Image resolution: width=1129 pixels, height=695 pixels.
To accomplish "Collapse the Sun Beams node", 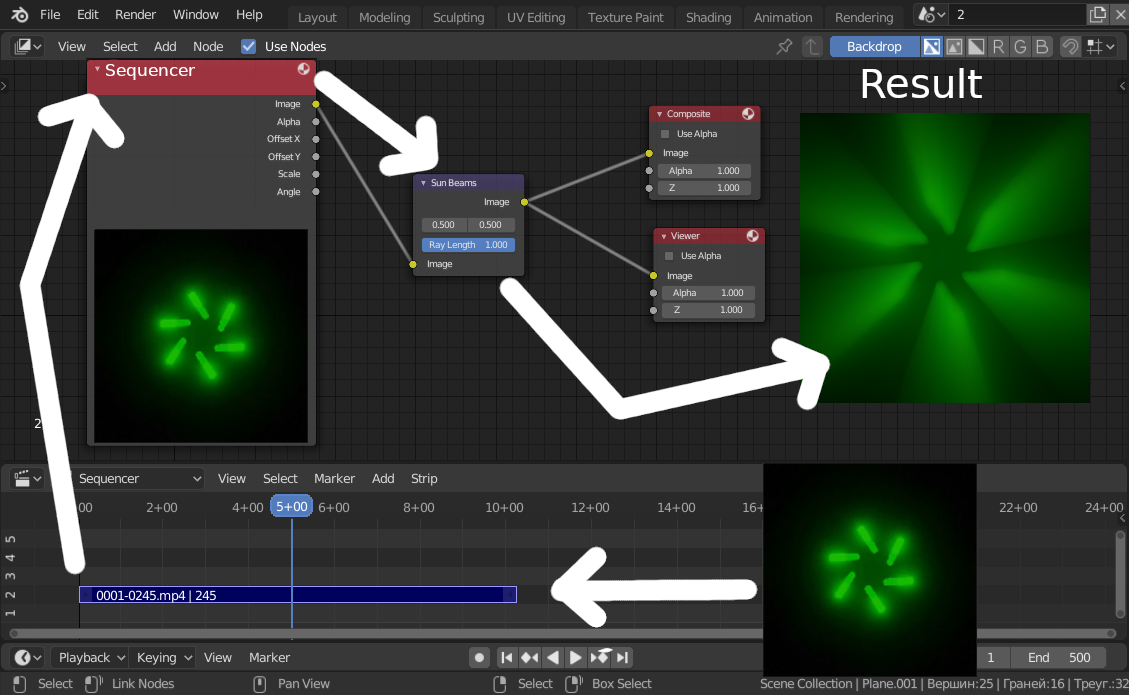I will point(423,183).
